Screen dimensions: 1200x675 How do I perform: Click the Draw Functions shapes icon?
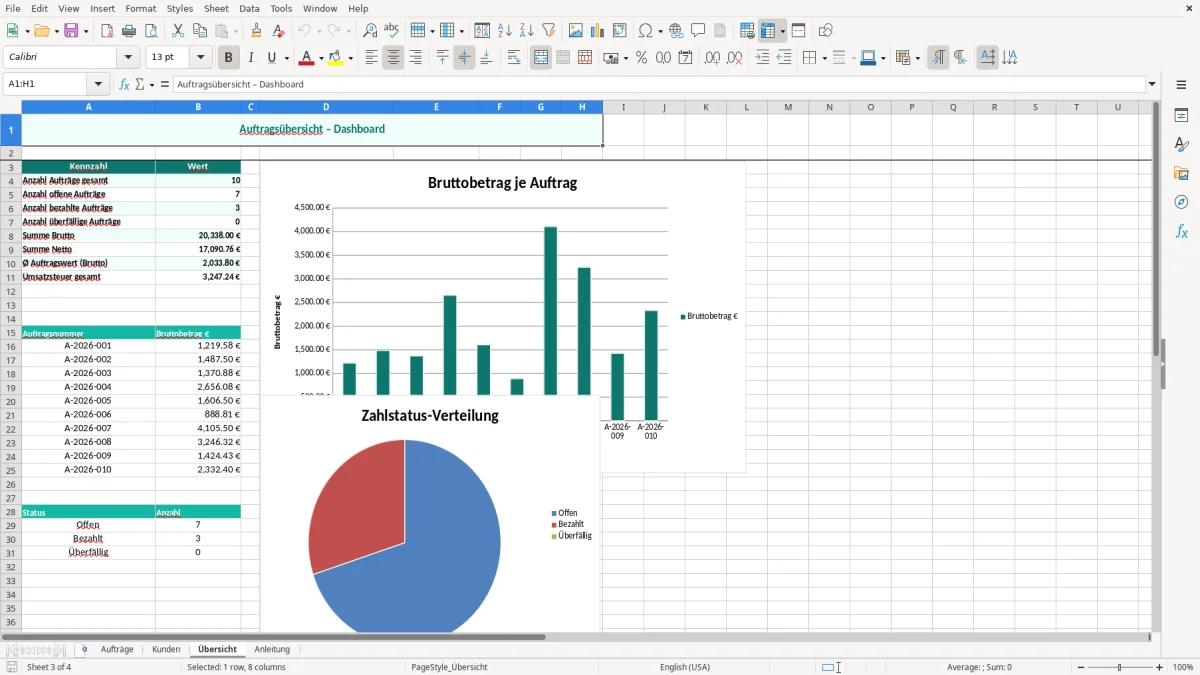tap(826, 31)
